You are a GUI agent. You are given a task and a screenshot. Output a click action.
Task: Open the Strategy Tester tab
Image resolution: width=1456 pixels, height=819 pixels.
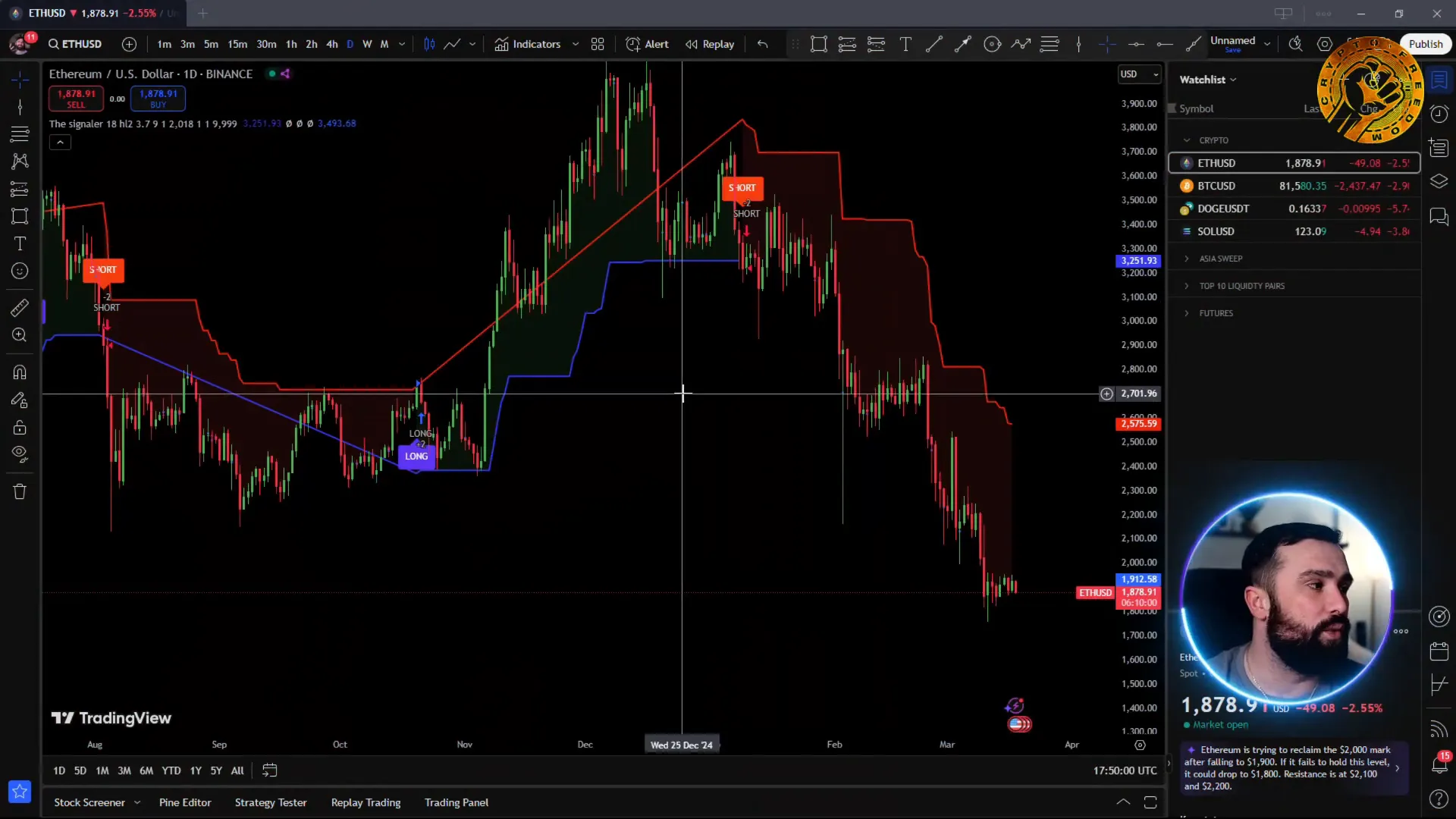[271, 802]
